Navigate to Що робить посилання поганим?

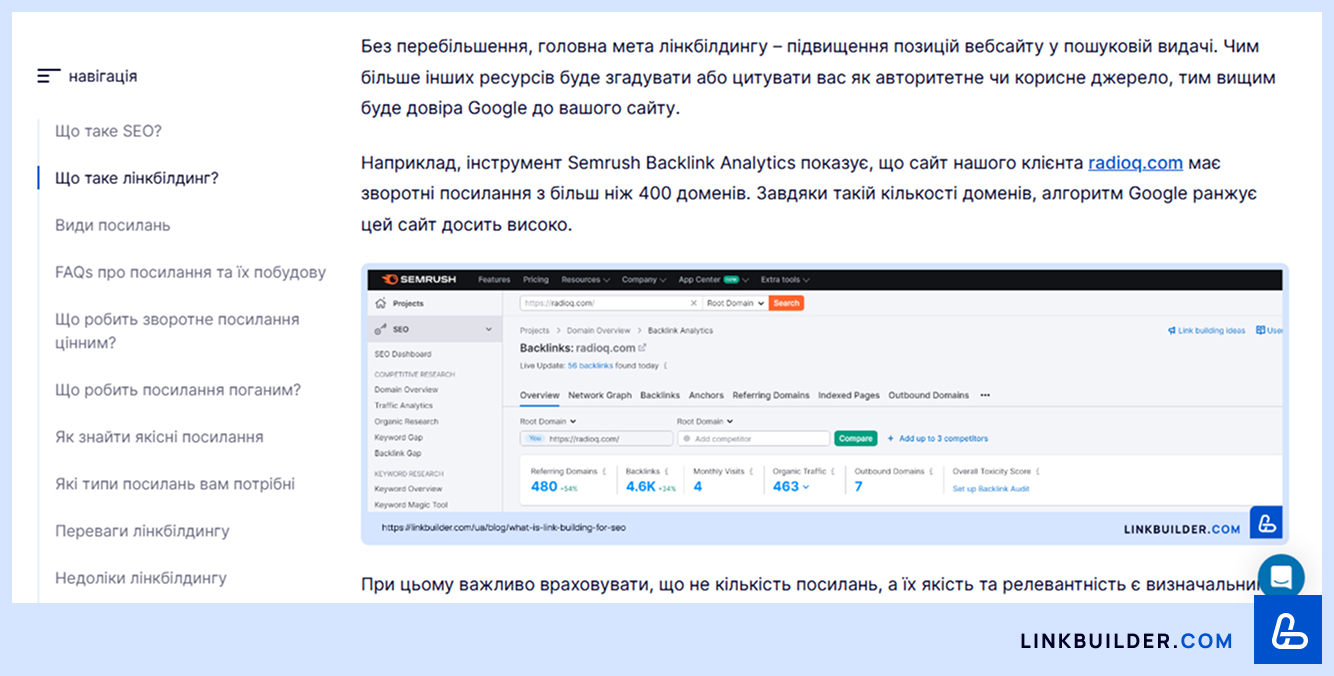pos(178,390)
